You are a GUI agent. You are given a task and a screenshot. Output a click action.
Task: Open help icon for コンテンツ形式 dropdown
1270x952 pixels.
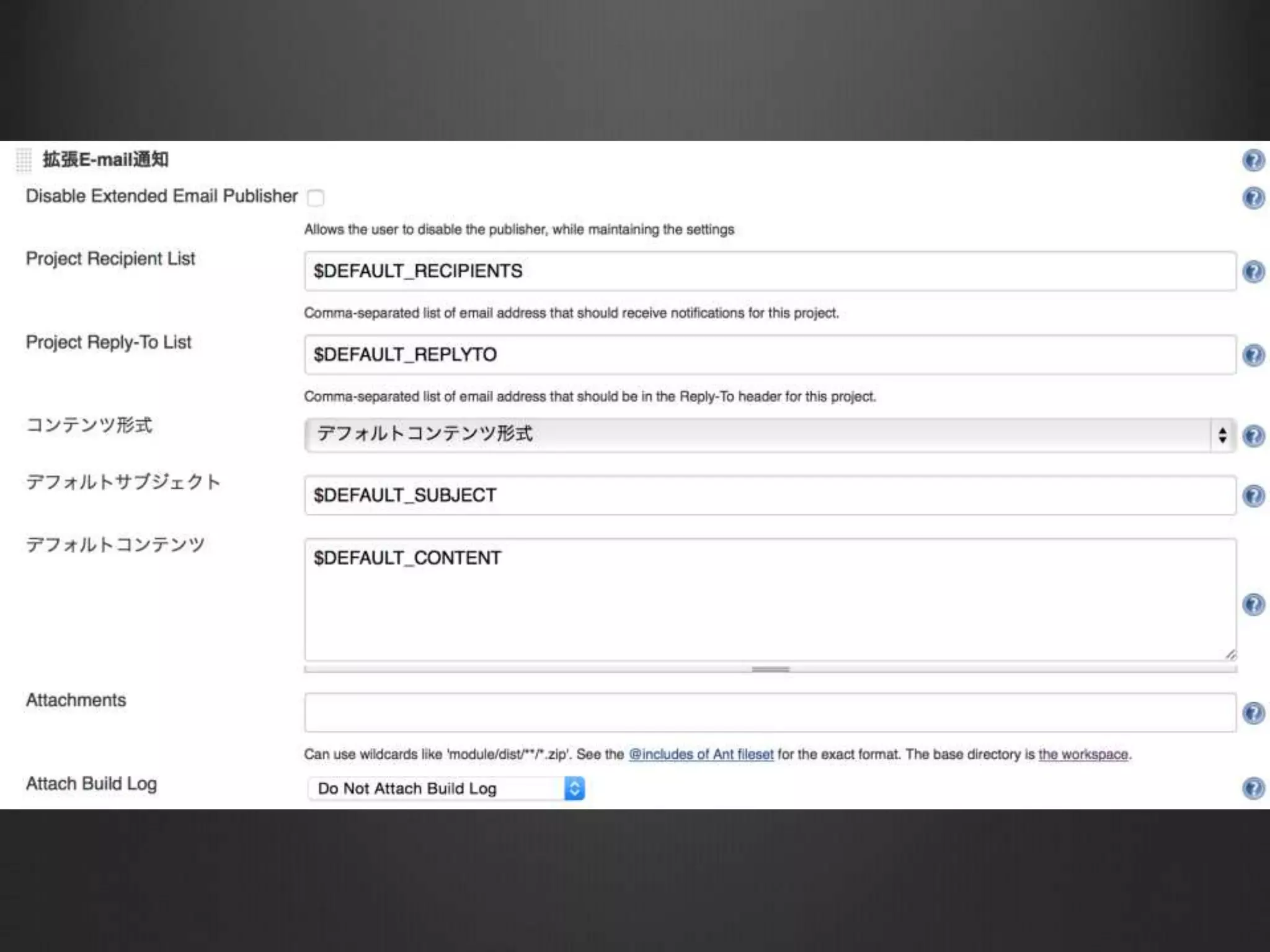pyautogui.click(x=1253, y=436)
